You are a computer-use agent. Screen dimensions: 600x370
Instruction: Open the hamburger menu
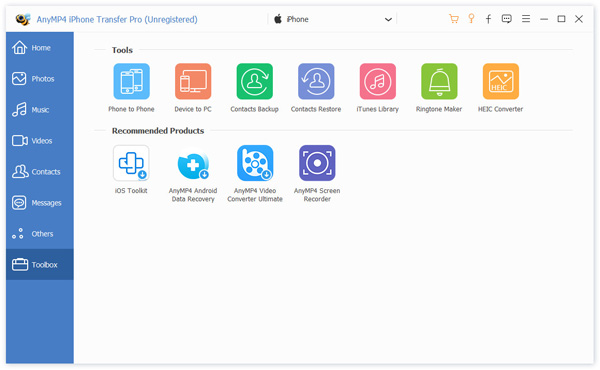point(526,19)
